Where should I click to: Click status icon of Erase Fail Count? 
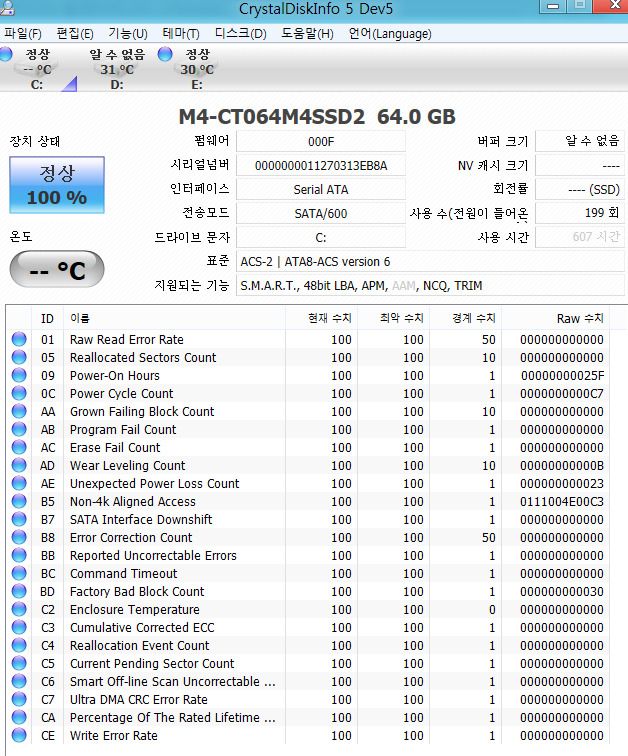(x=19, y=447)
